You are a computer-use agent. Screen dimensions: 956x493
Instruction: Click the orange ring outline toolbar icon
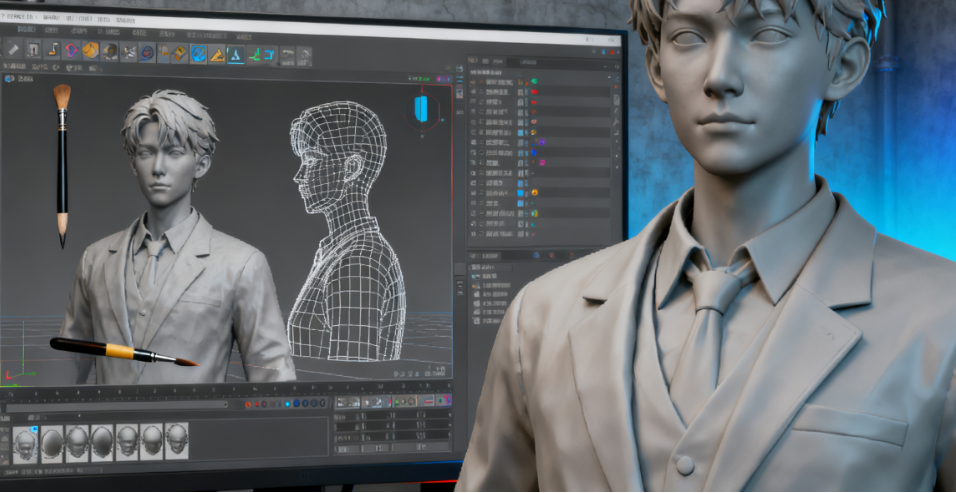[x=164, y=51]
